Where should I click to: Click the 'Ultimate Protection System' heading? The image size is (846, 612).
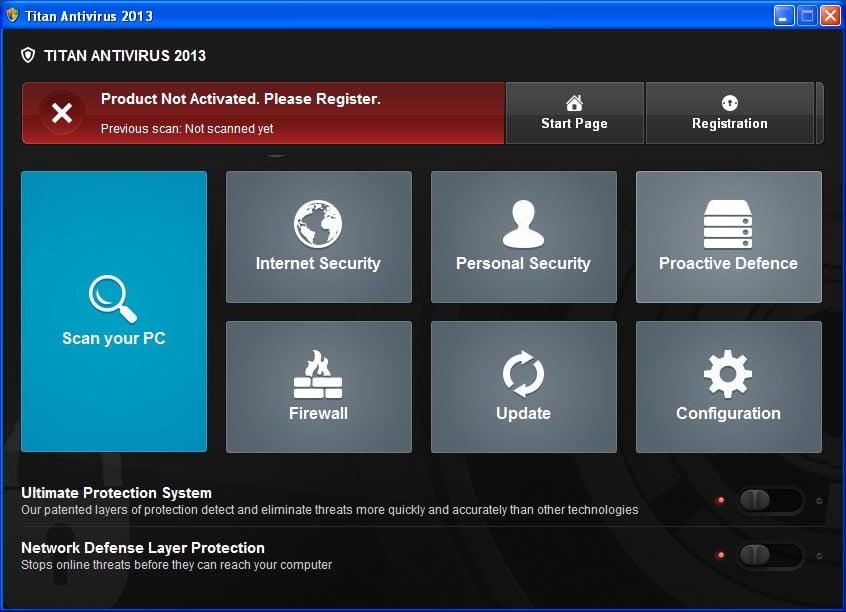coord(116,493)
